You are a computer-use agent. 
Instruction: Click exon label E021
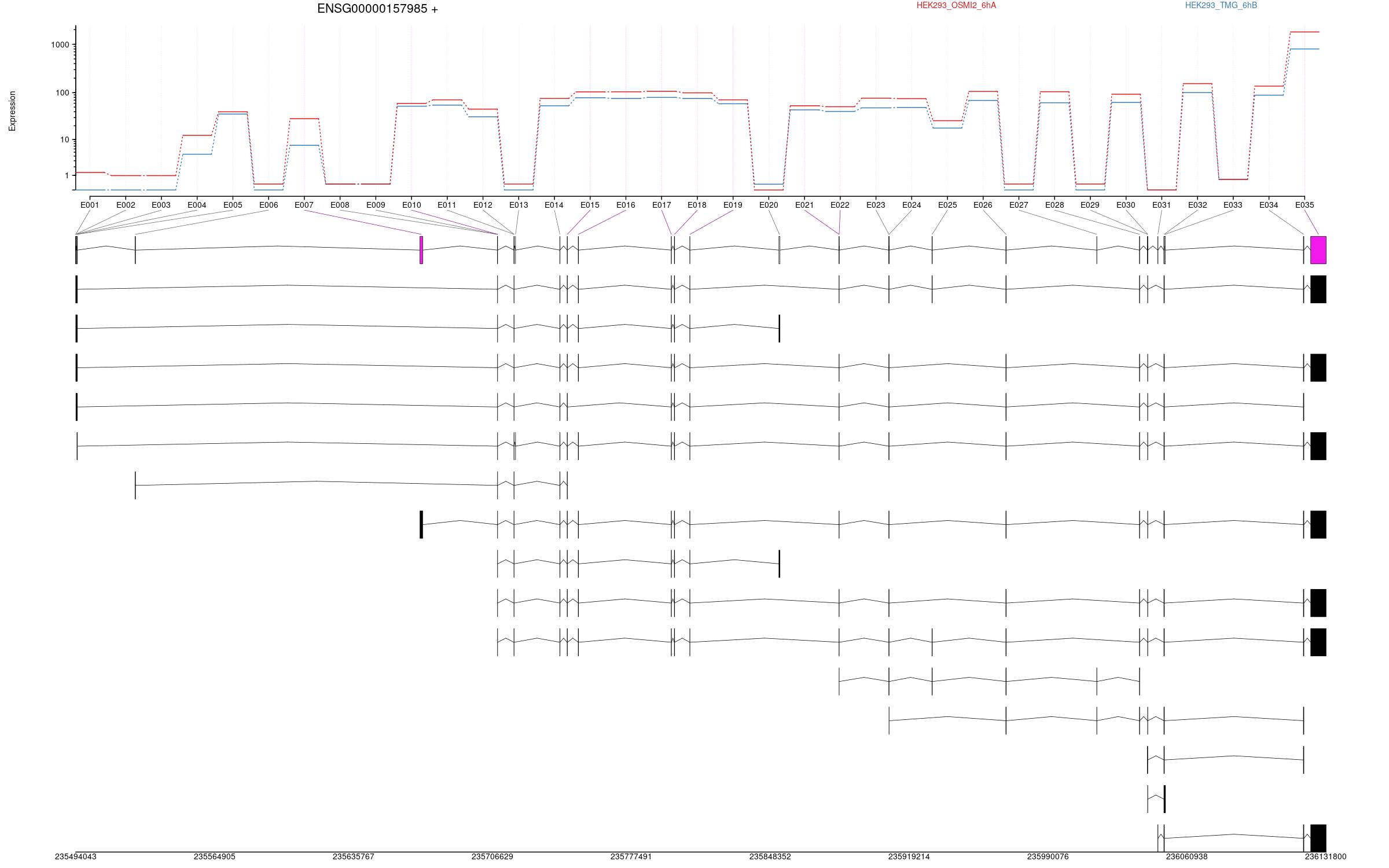pyautogui.click(x=804, y=205)
